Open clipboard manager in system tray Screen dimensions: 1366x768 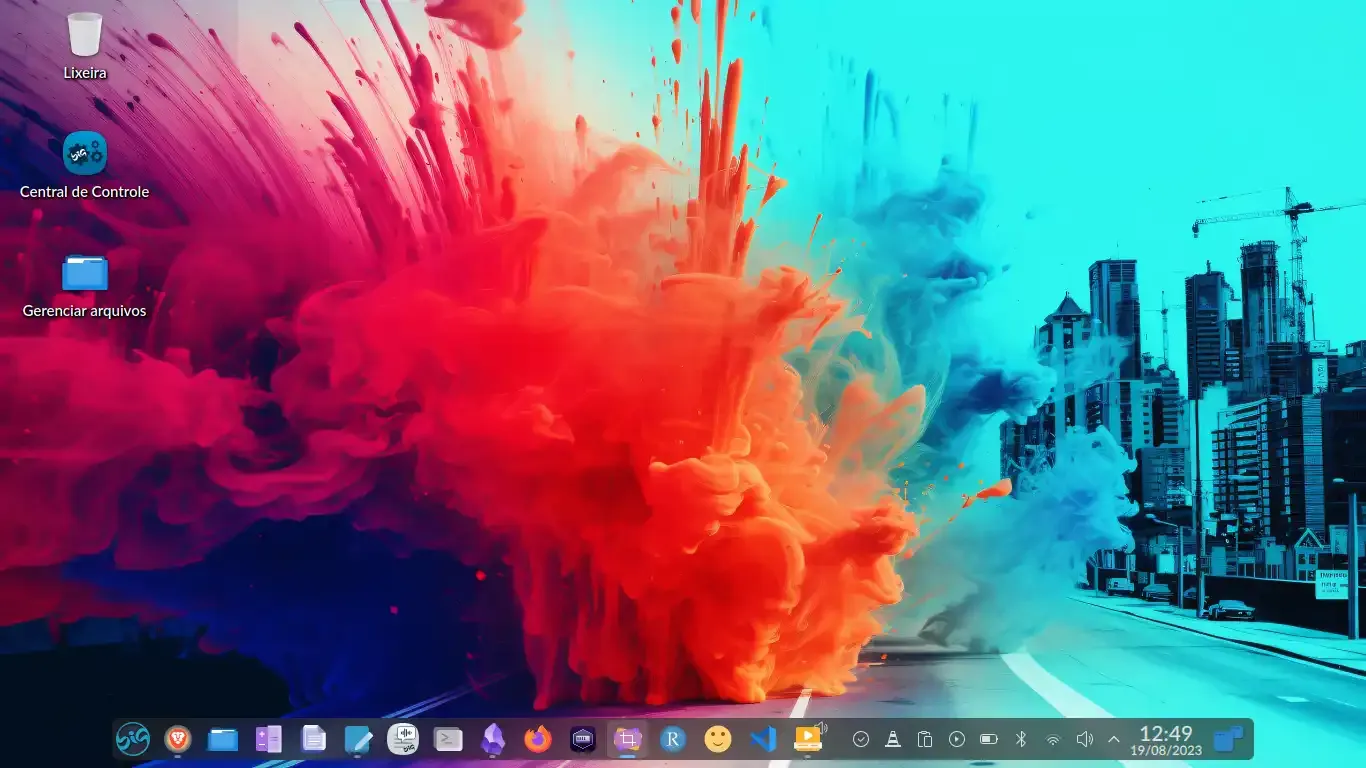925,739
